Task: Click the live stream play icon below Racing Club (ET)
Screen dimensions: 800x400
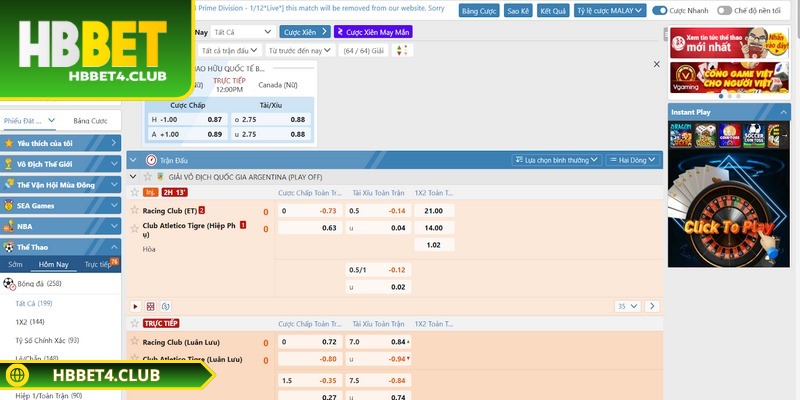Action: (x=135, y=307)
